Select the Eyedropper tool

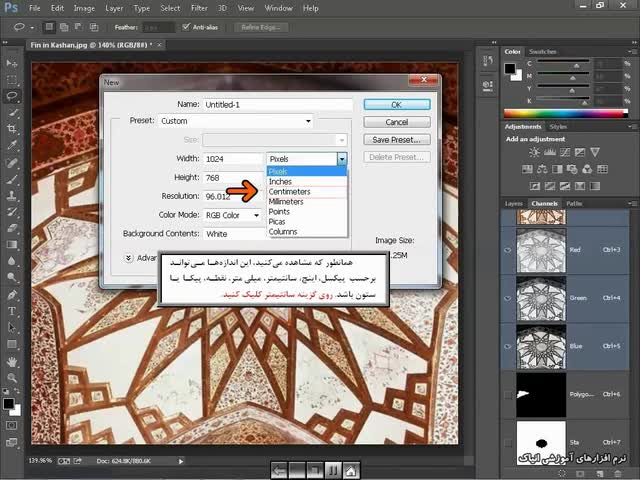[12, 145]
